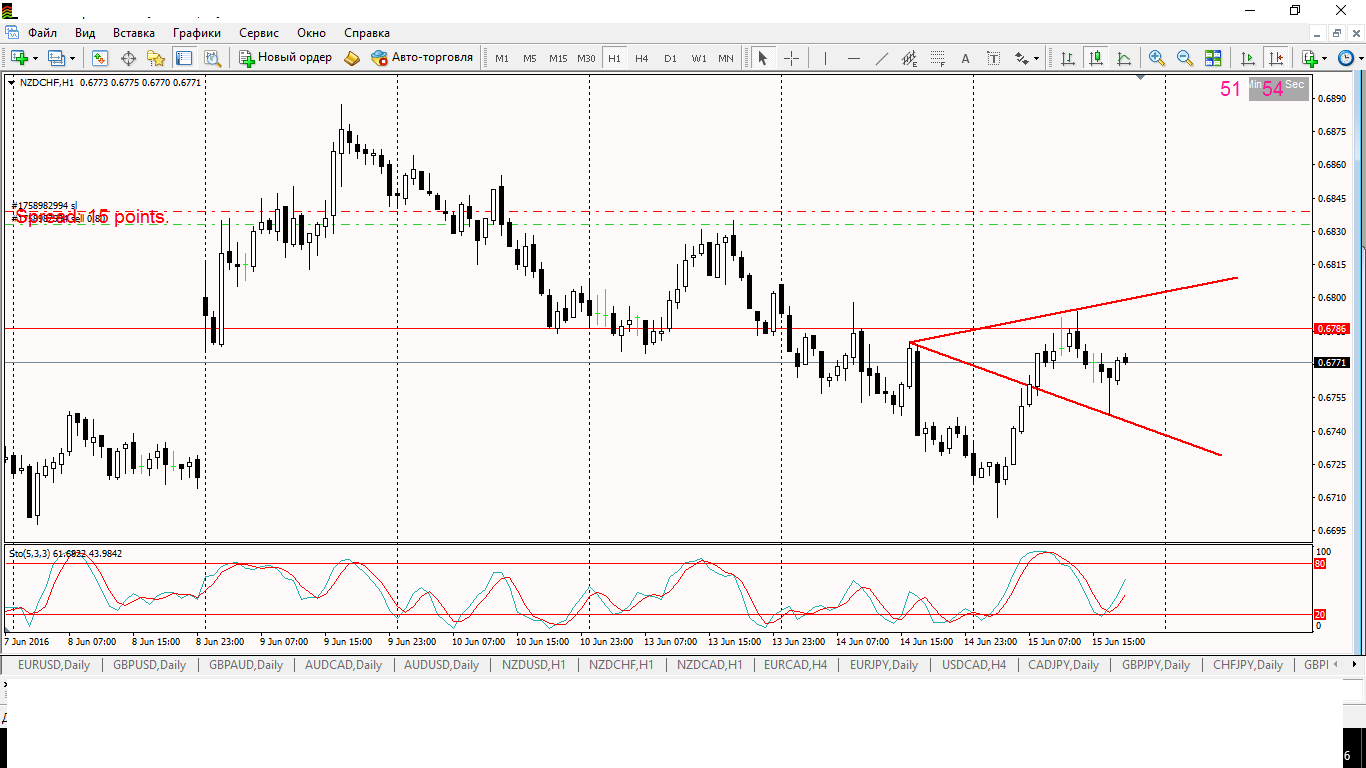Expand the Profiles dropdown arrow
This screenshot has height=768, width=1366.
coord(72,58)
